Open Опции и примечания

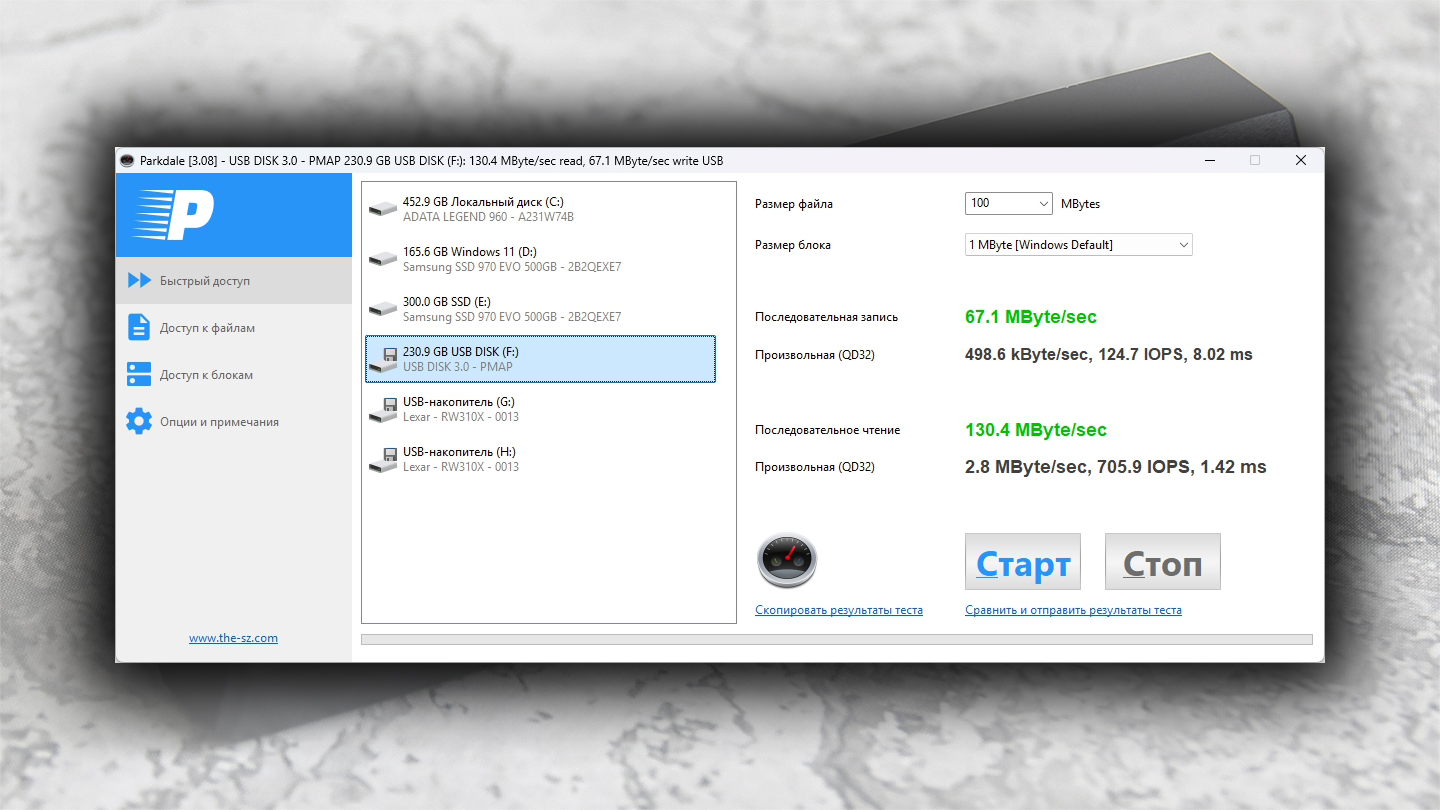(234, 422)
